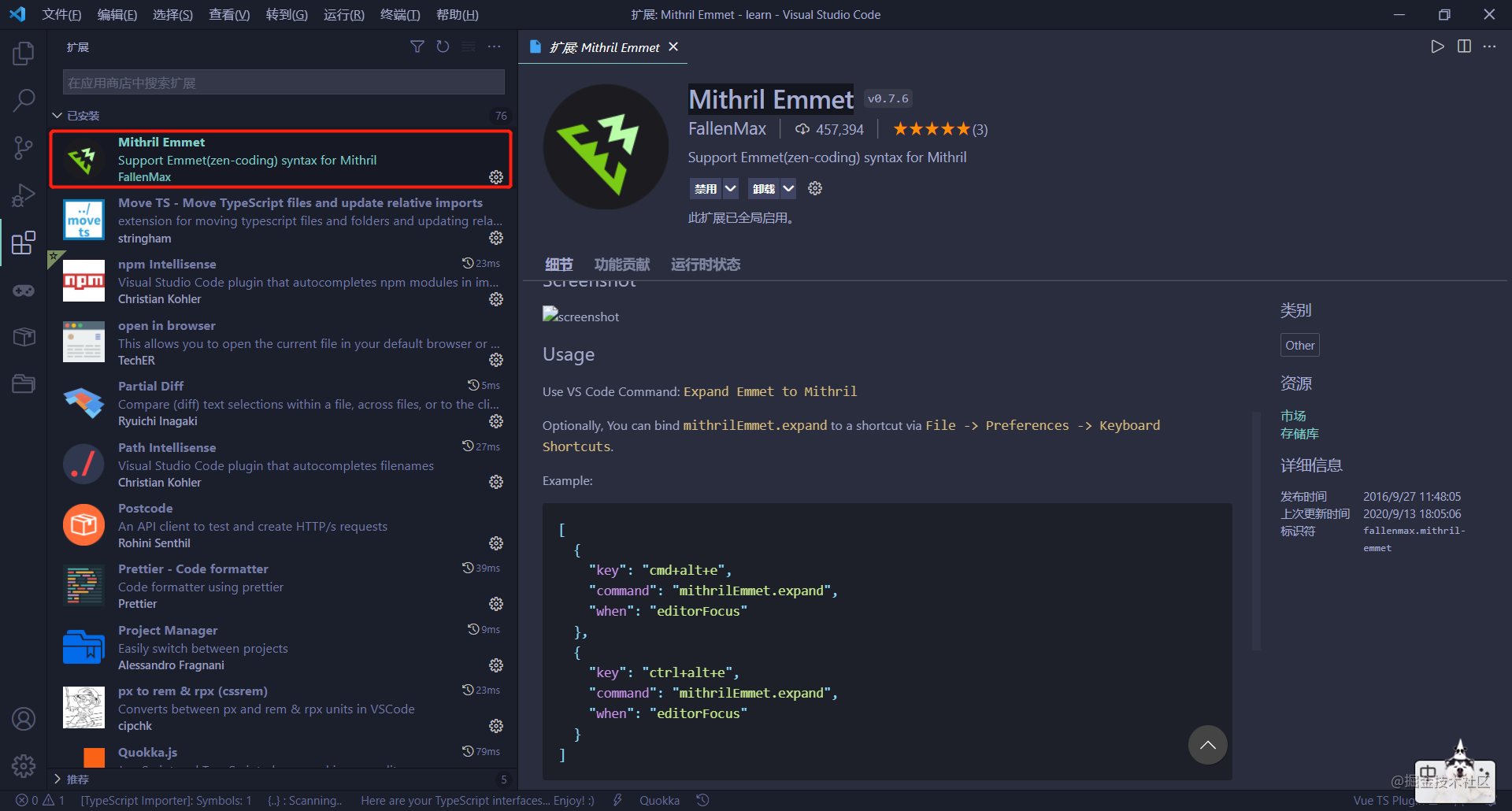Screen dimensions: 1512x811
Task: Select the Other category tag
Action: click(x=1300, y=345)
